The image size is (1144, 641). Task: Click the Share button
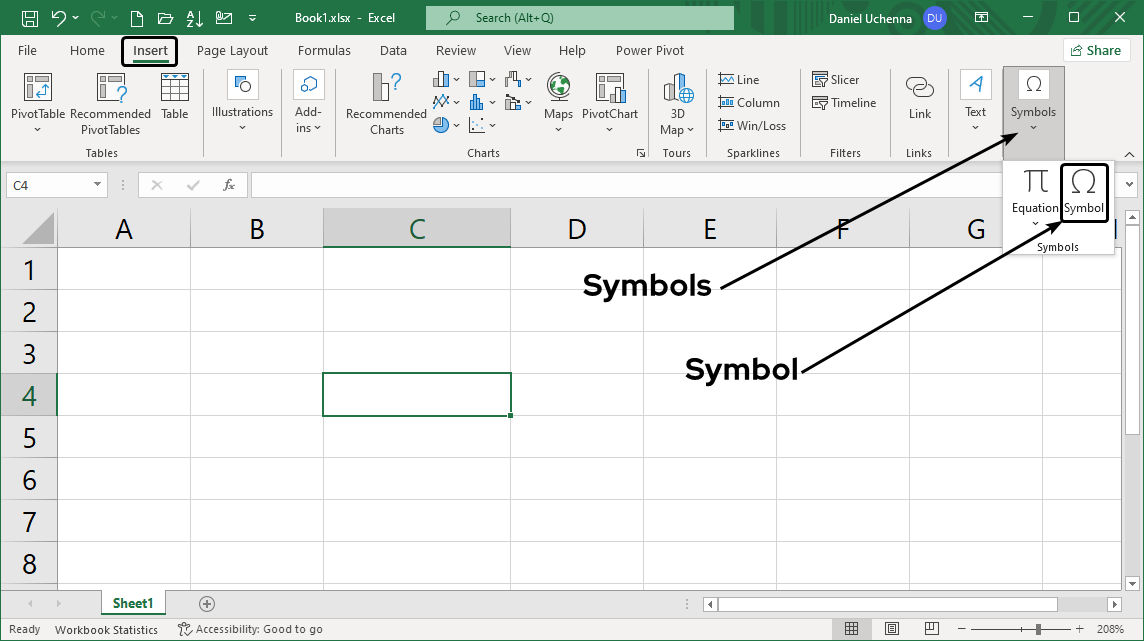coord(1096,49)
